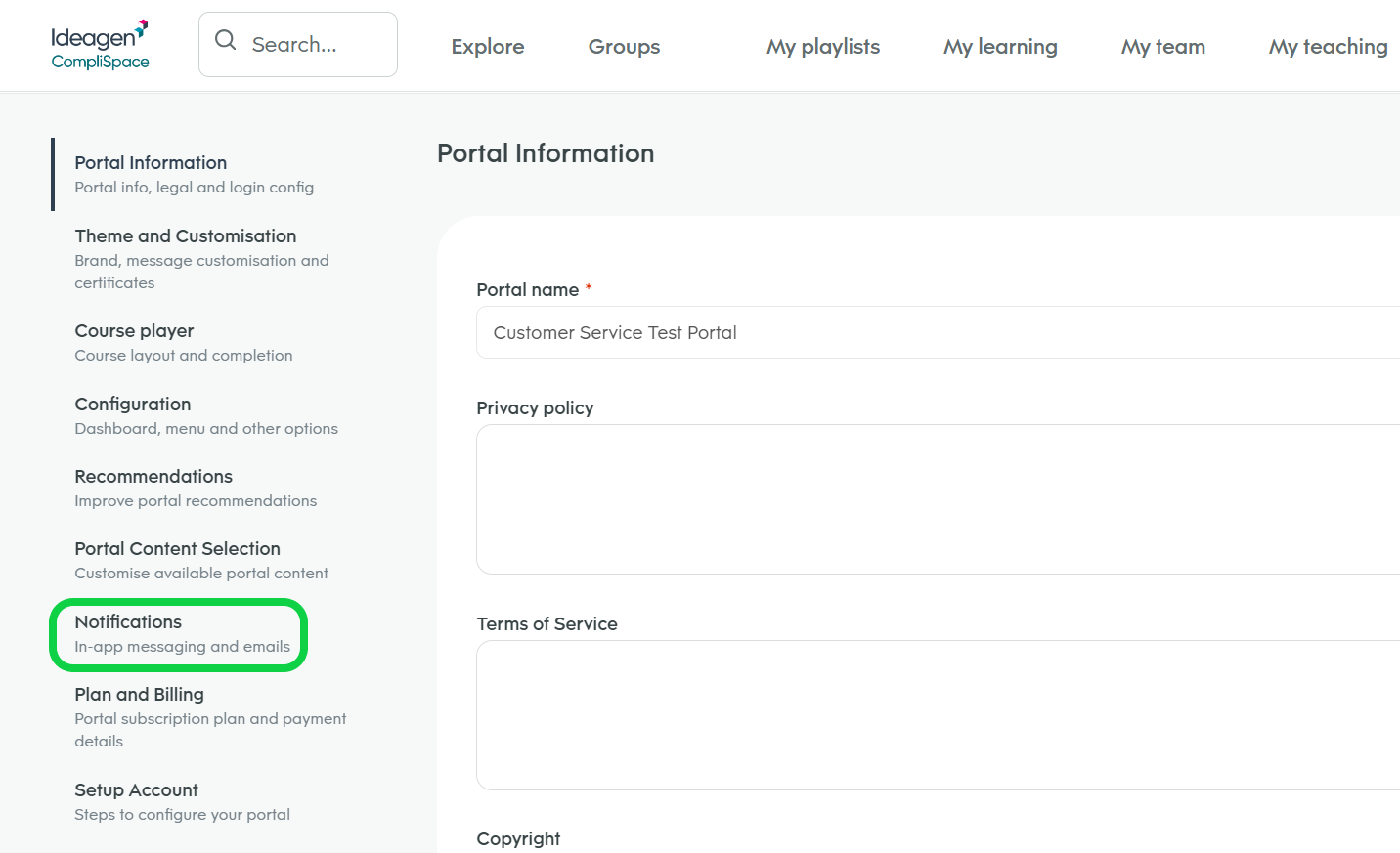Click the magnifier search icon
The width and height of the screenshot is (1400, 853).
(x=226, y=40)
